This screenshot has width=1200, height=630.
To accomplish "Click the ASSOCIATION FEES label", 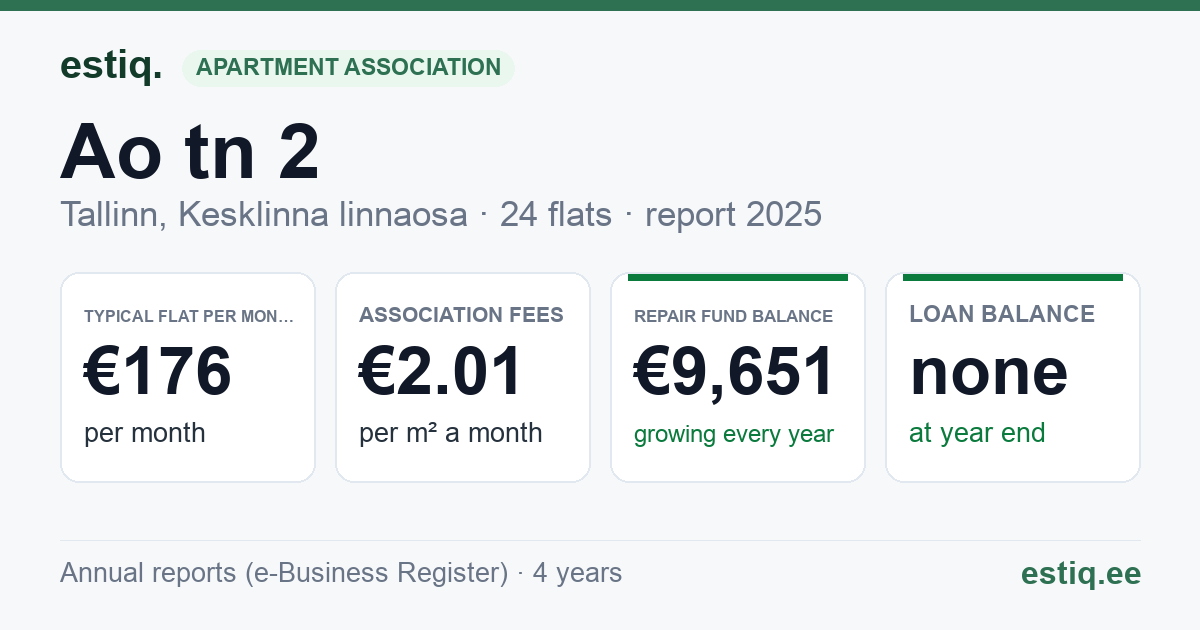I will [x=461, y=315].
